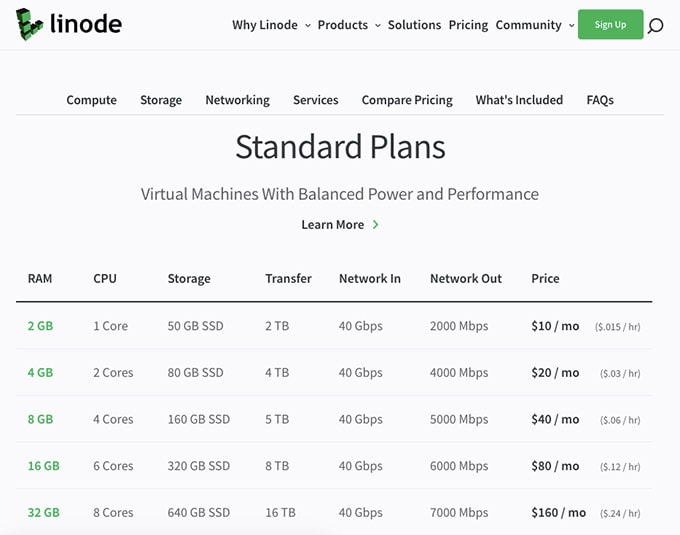Image resolution: width=680 pixels, height=535 pixels.
Task: Click the 2 Cores CPU cell
Action: click(113, 373)
